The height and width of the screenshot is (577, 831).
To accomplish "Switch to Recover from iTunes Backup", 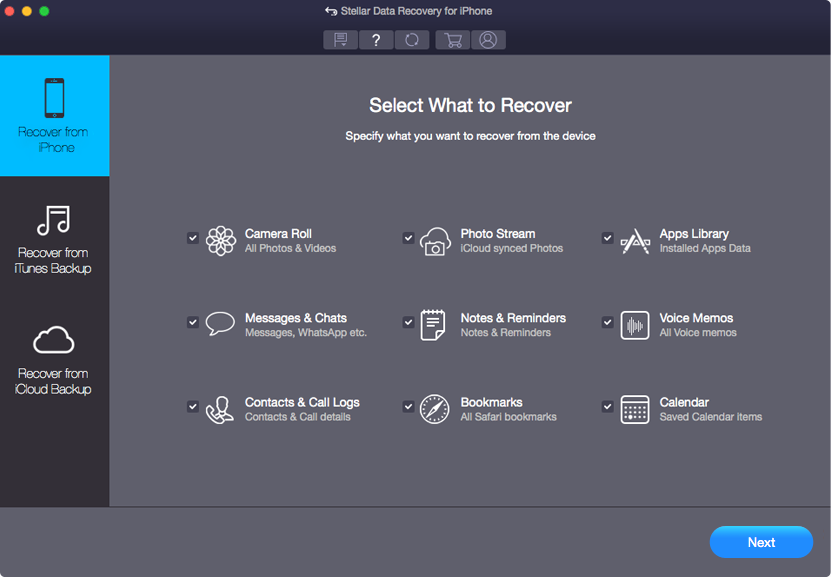I will coord(54,235).
